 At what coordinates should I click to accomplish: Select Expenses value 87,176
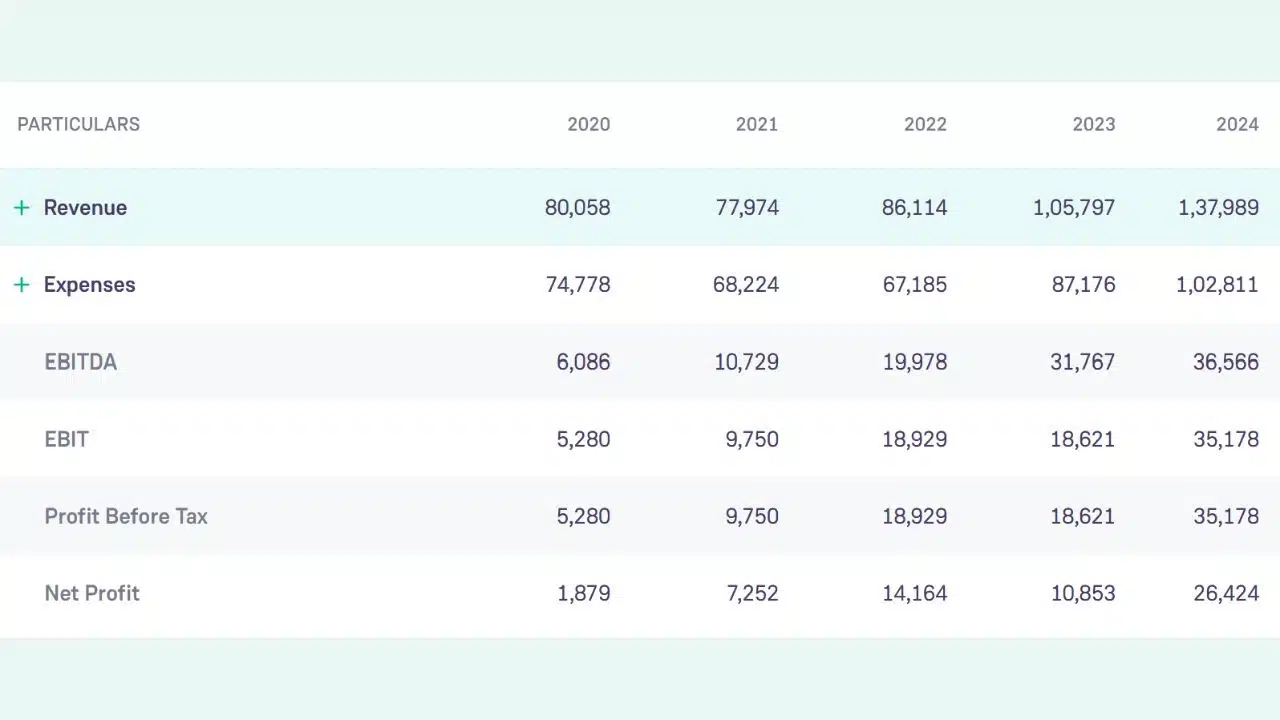pos(1083,285)
